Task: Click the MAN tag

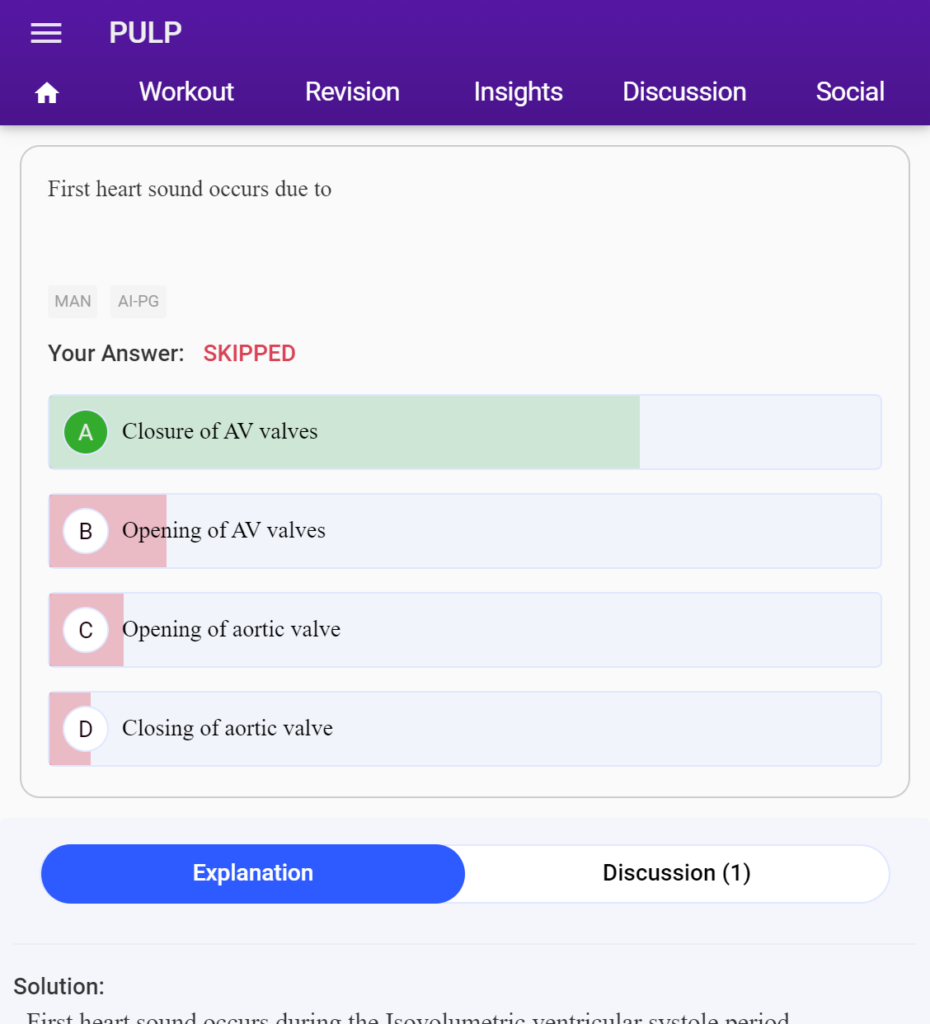Action: tap(72, 301)
